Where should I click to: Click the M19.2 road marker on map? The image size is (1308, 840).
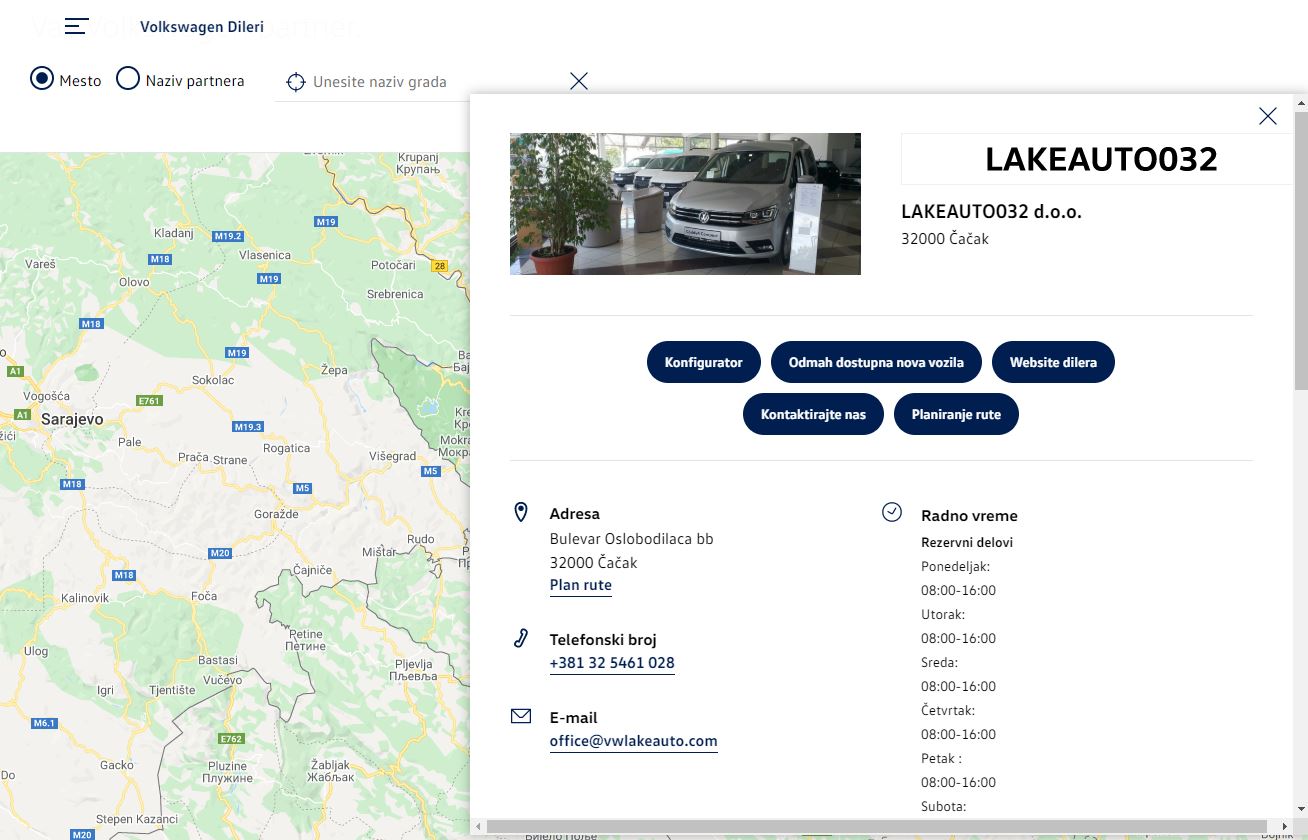228,236
